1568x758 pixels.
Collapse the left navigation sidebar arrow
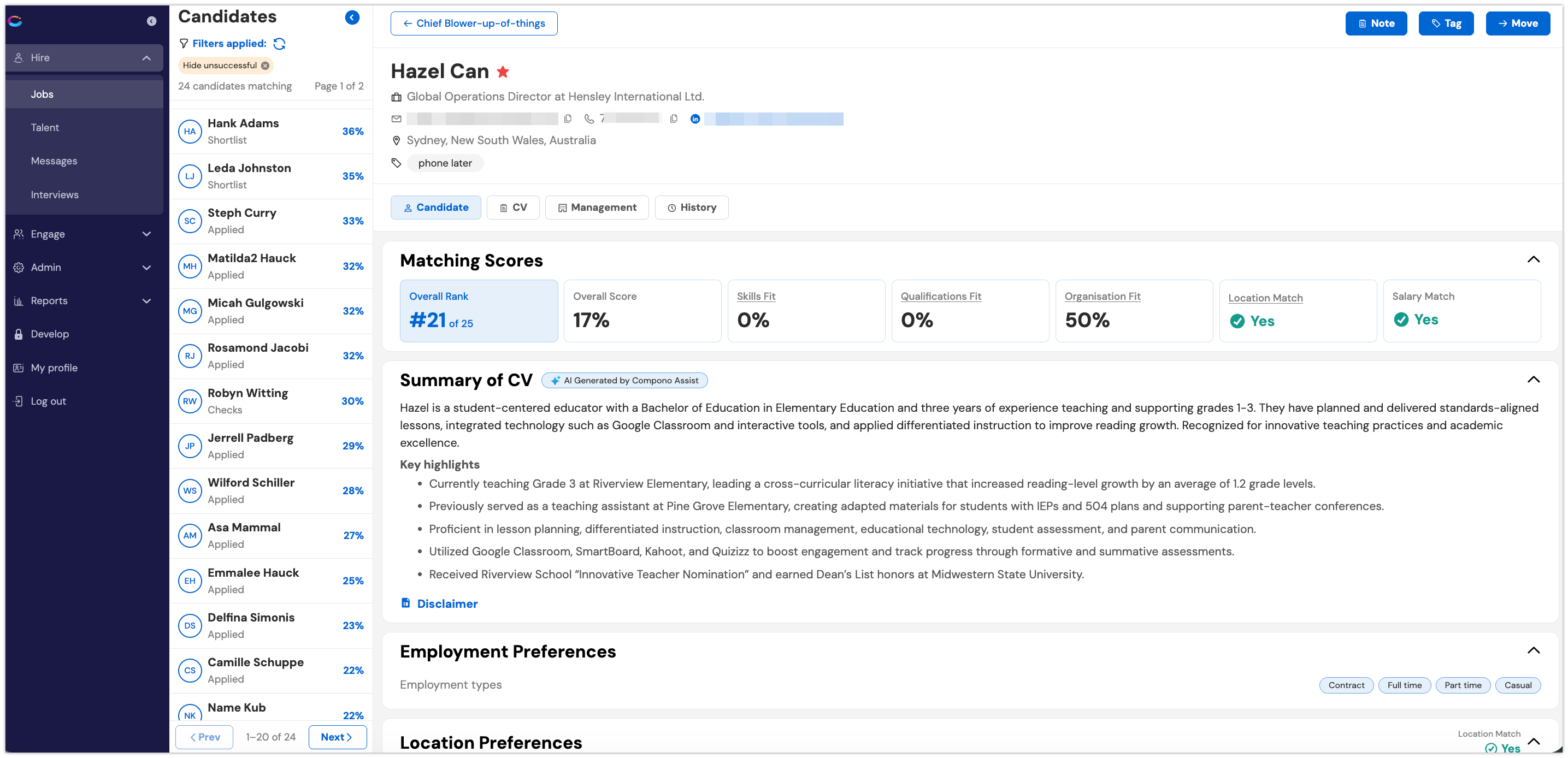(x=151, y=21)
